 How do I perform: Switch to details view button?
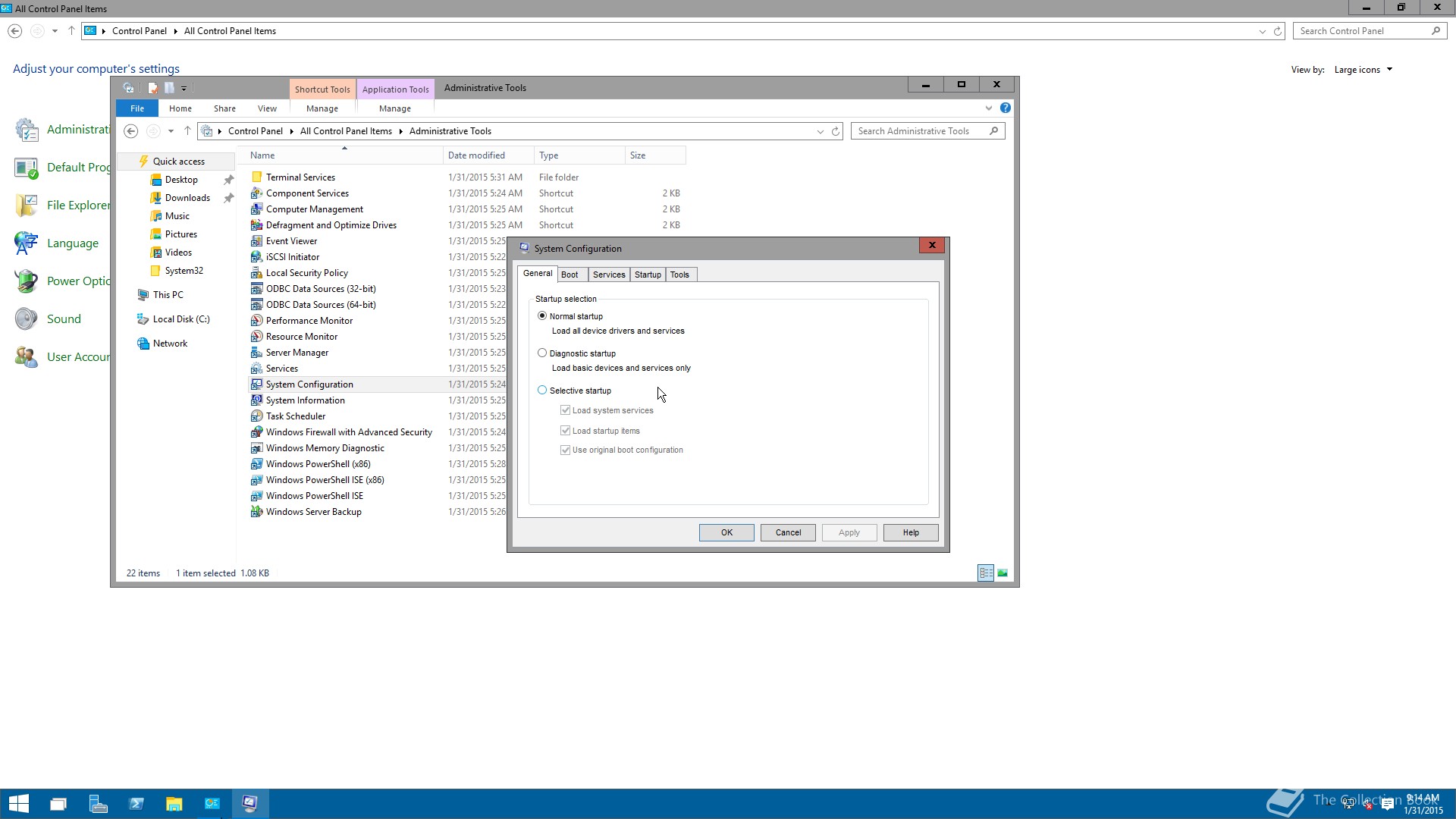coord(986,573)
